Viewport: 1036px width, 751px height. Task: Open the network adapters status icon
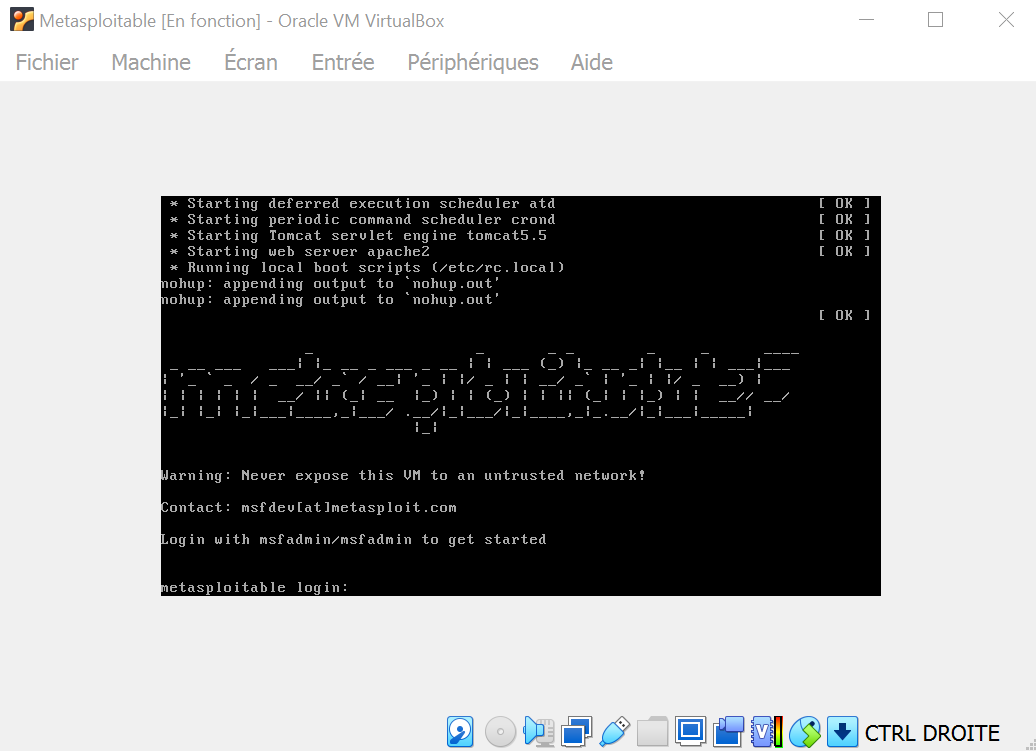pos(576,732)
